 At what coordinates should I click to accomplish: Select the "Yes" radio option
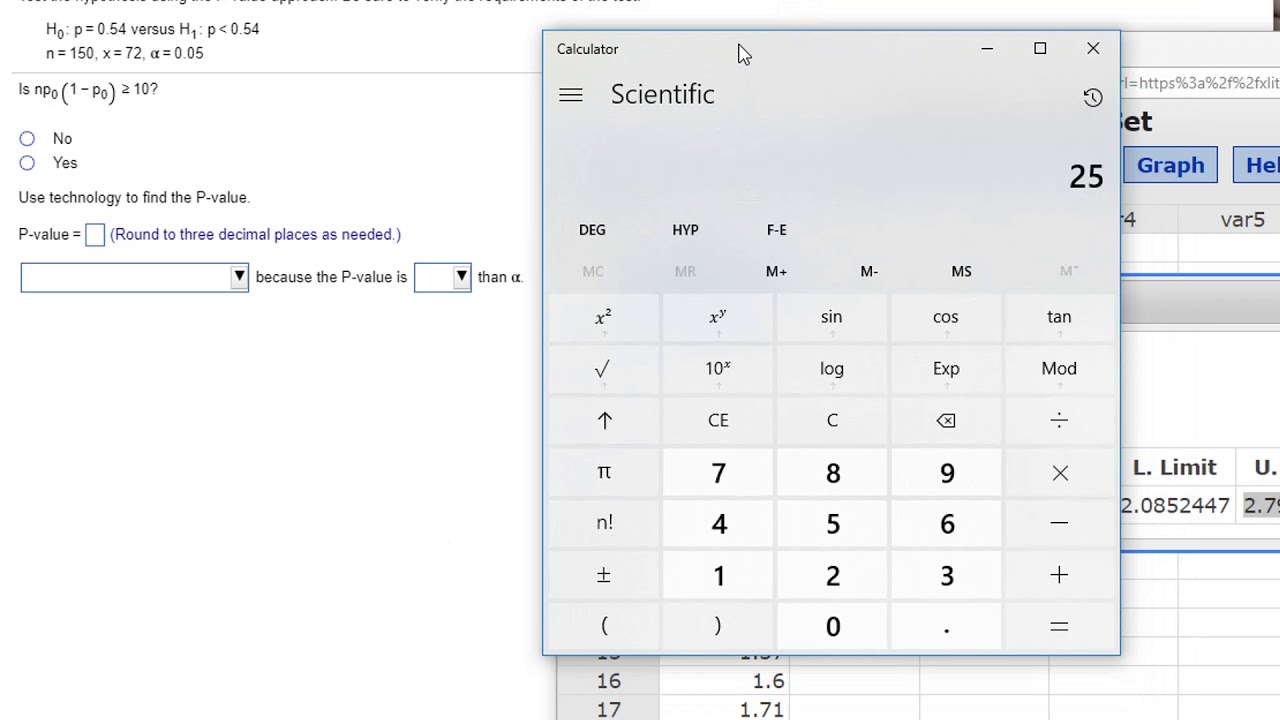27,163
